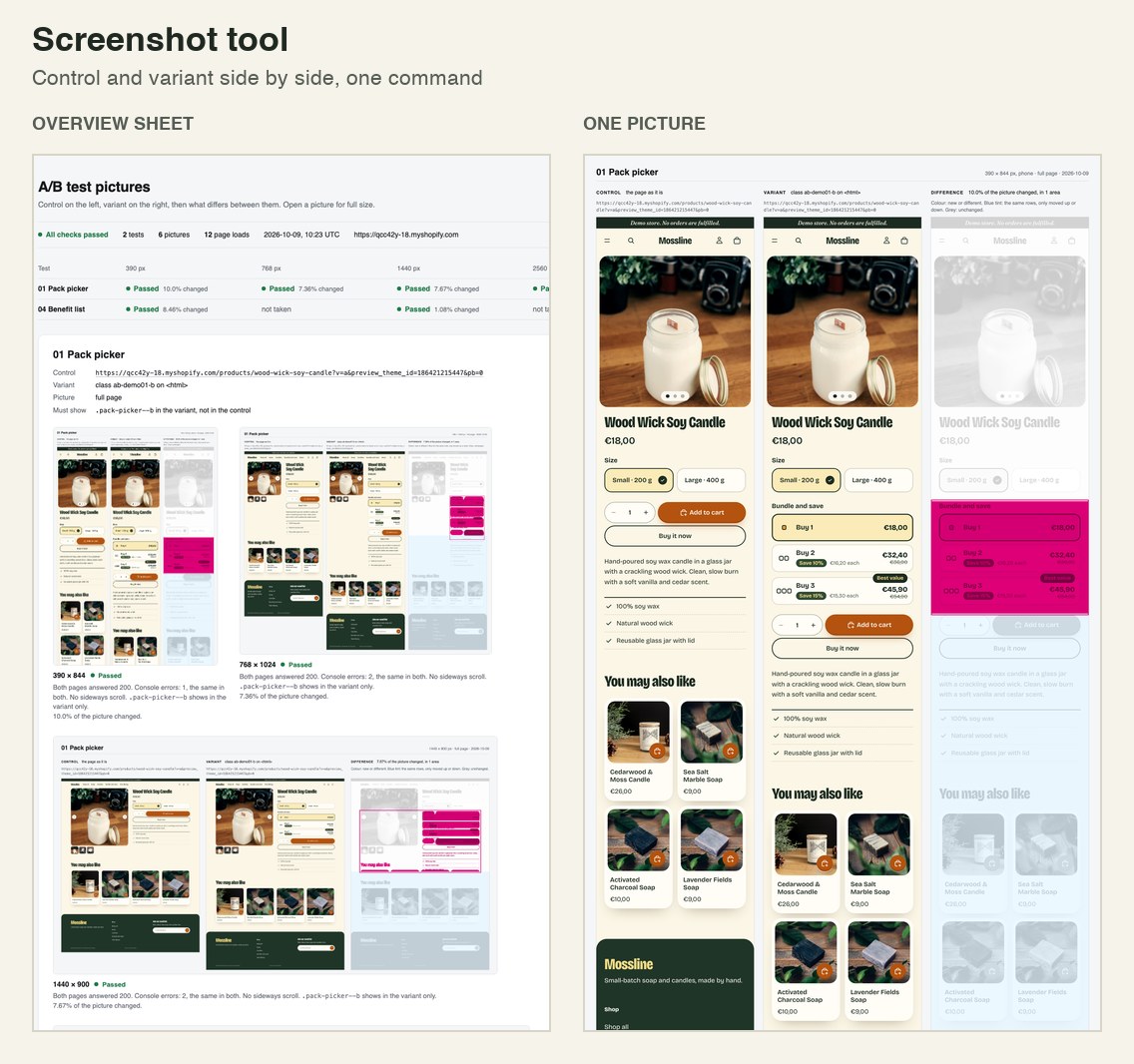1134x1064 pixels.
Task: Click the Mossline logo in variant header
Action: coord(843,241)
